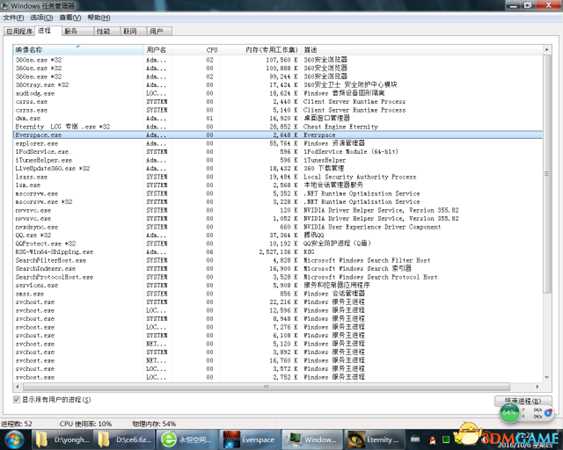Select the RSG-Win64-Shipping.exe process row
The width and height of the screenshot is (563, 450).
[278, 252]
